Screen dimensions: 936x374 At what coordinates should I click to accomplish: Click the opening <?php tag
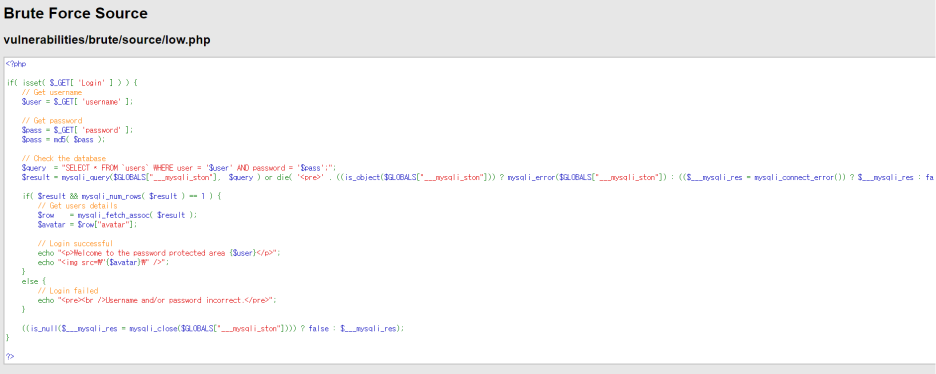click(x=16, y=63)
